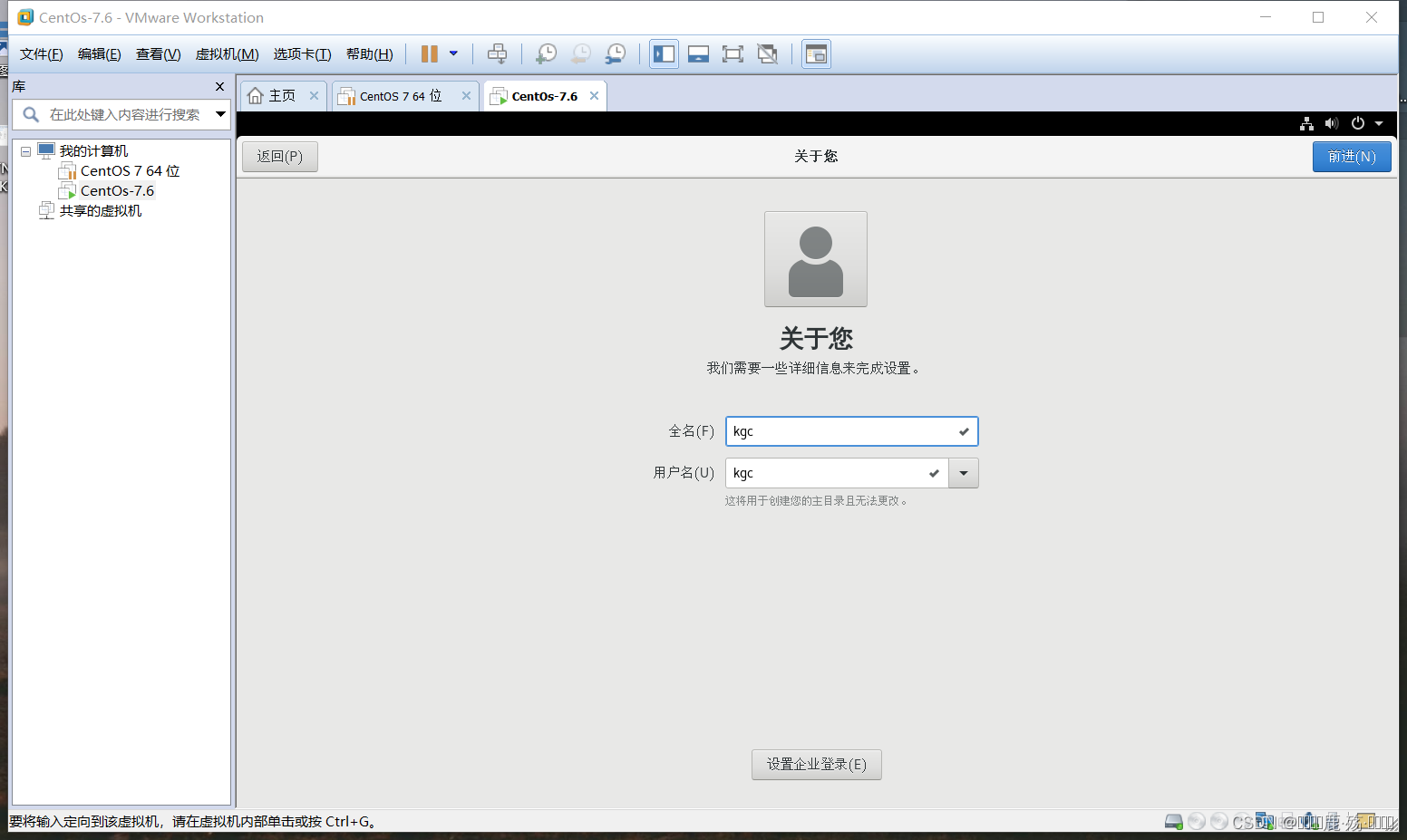Viewport: 1407px width, 840px height.
Task: Click the user avatar picture
Action: 816,259
